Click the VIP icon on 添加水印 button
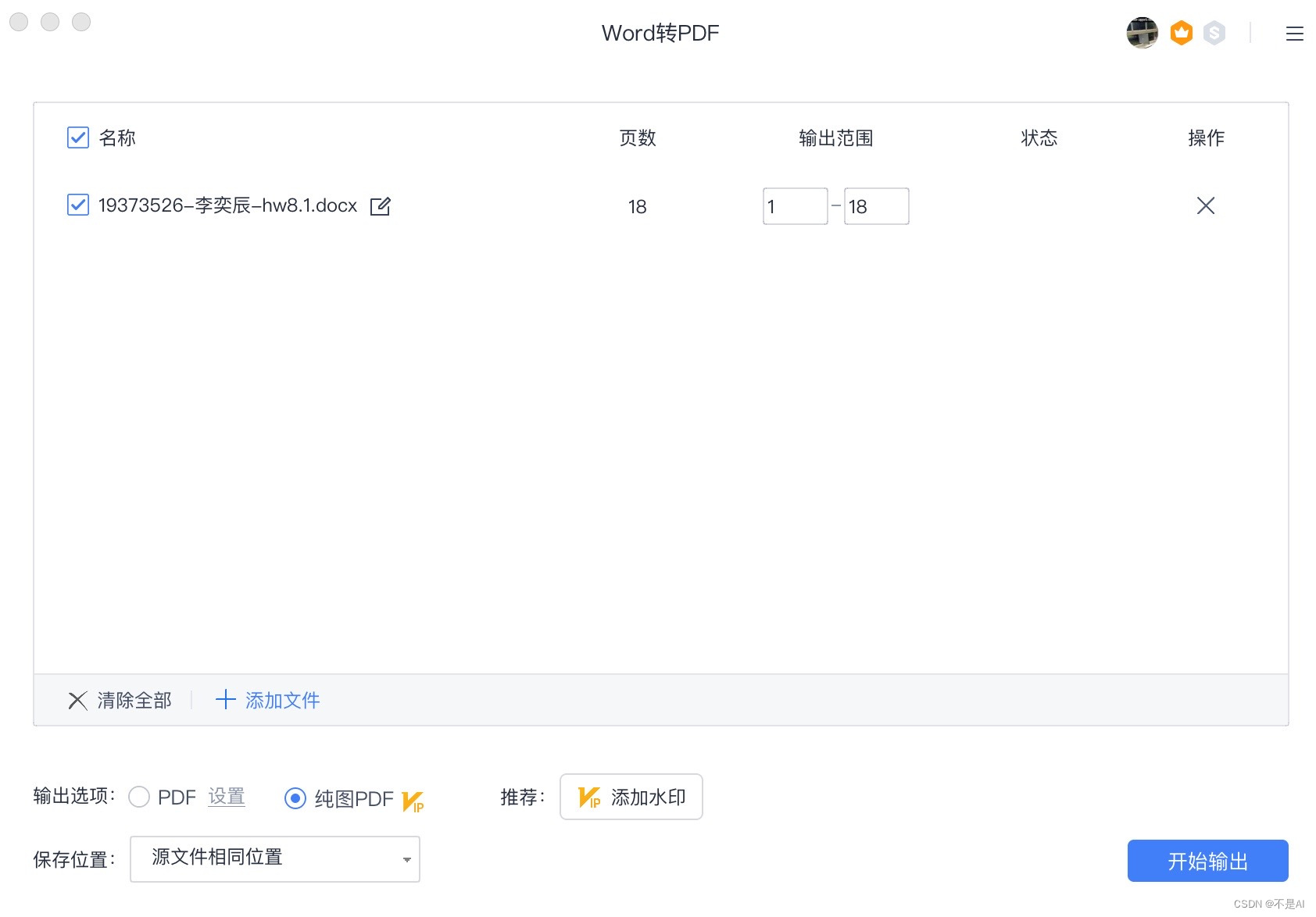1316x917 pixels. pyautogui.click(x=588, y=797)
